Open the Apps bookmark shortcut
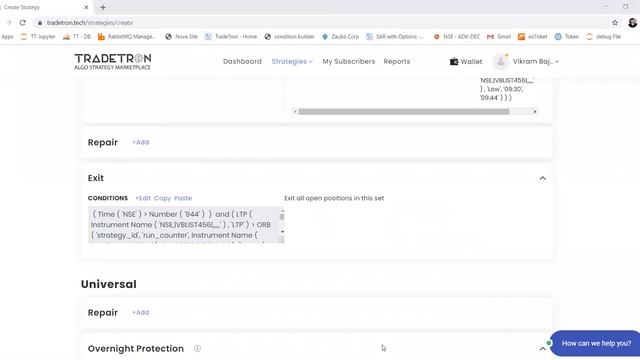Screen dimensions: 640x360 point(7,37)
